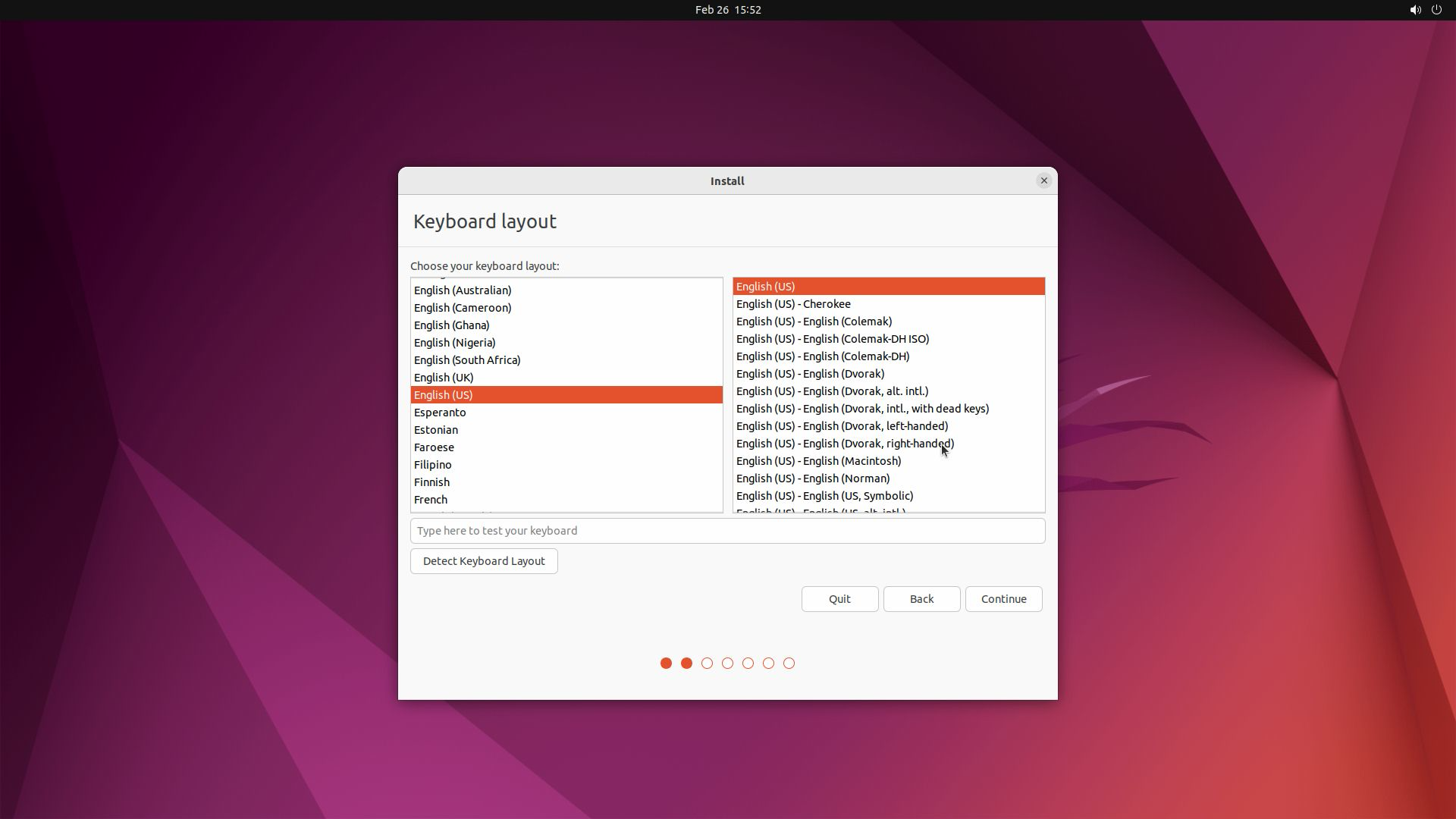
Task: Select English (Norman) variant
Action: [813, 479]
